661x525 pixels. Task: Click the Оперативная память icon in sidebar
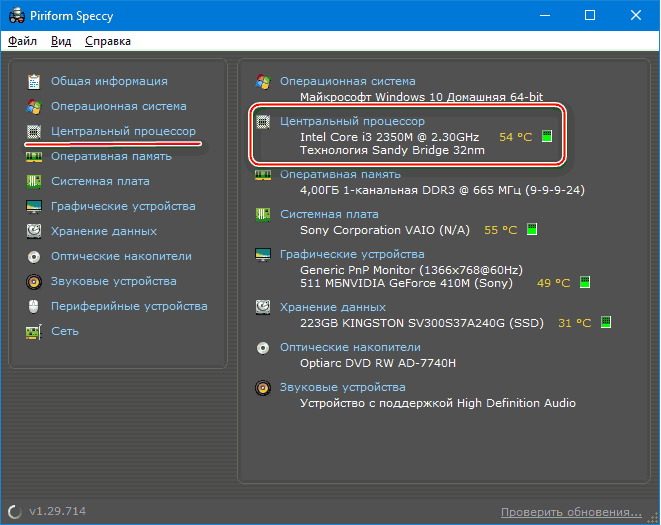click(34, 157)
